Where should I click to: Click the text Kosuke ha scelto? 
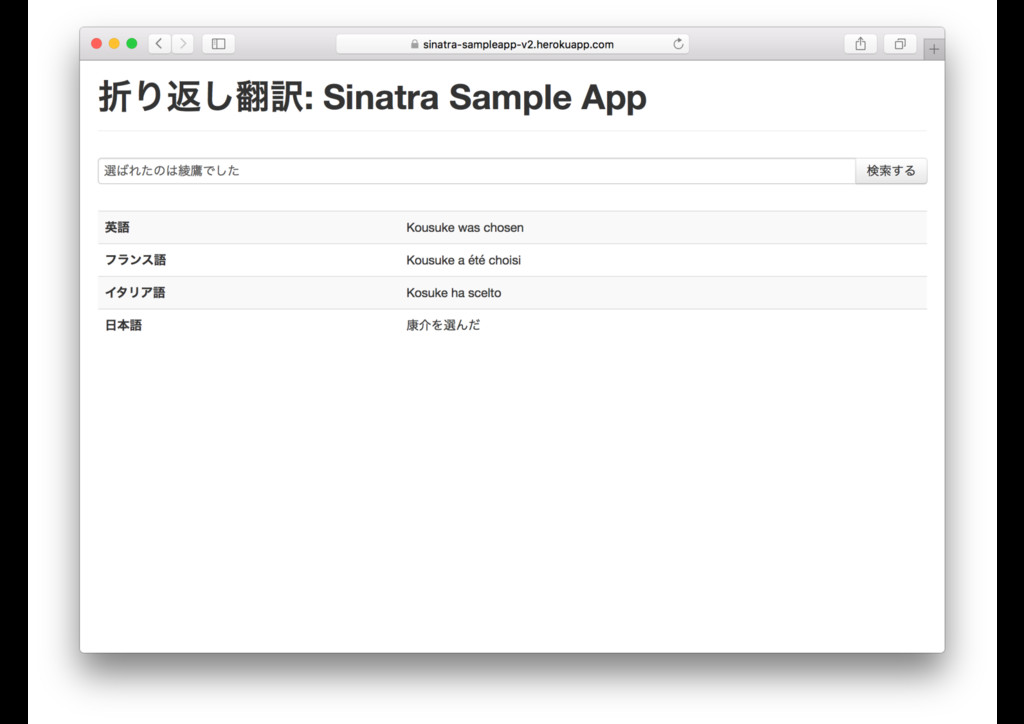[x=454, y=292]
